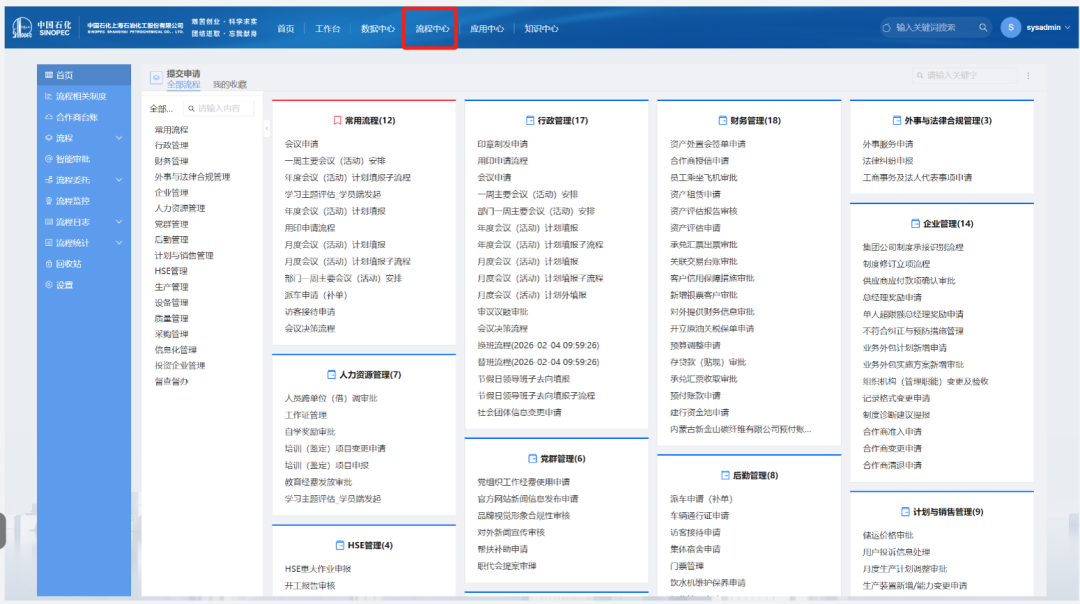Focus the 输入关键词搜索 search field
Image resolution: width=1080 pixels, height=604 pixels.
coord(930,28)
